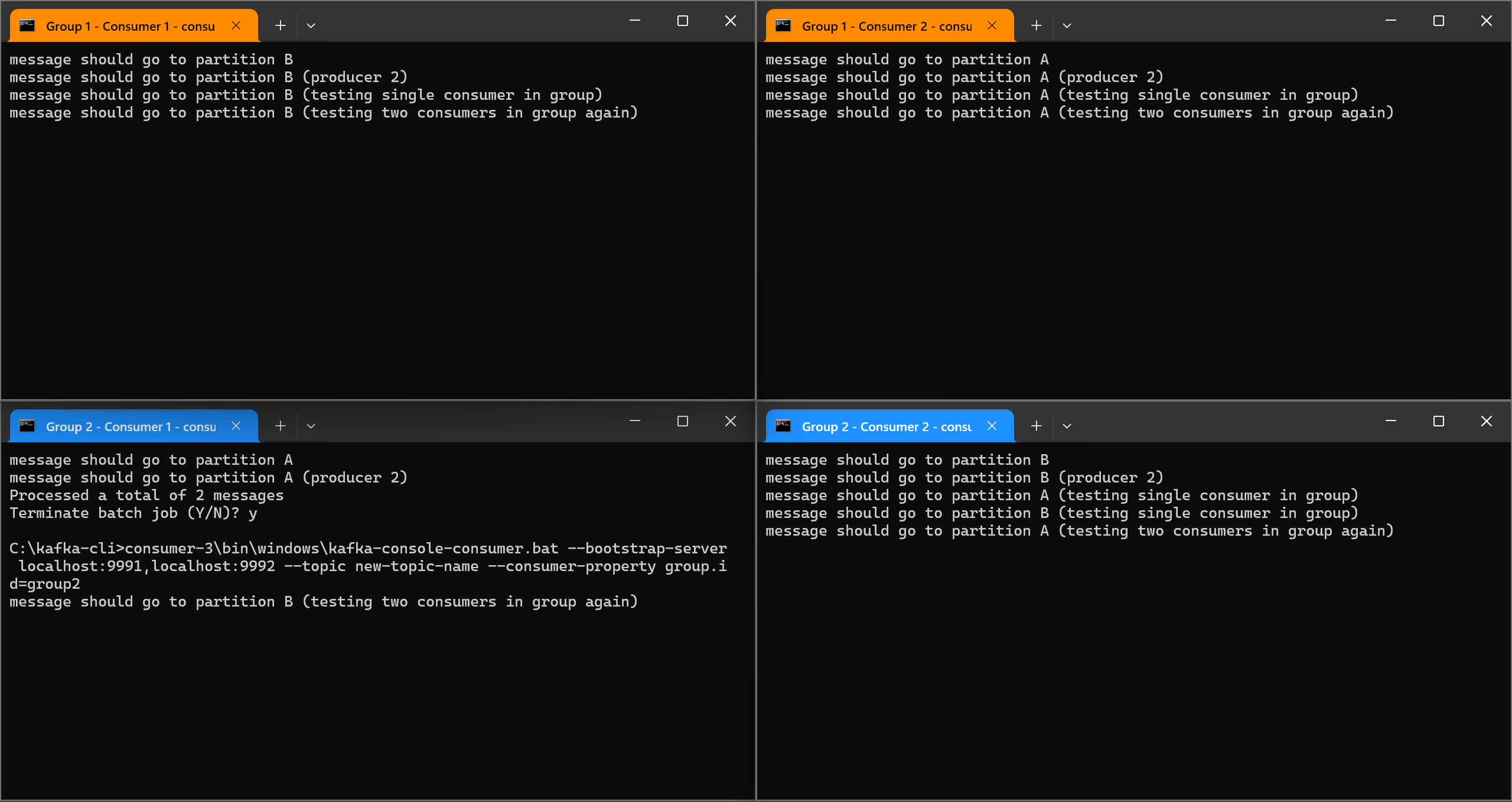
Task: Close the Group 1 - Consumer 2 tab
Action: [992, 25]
